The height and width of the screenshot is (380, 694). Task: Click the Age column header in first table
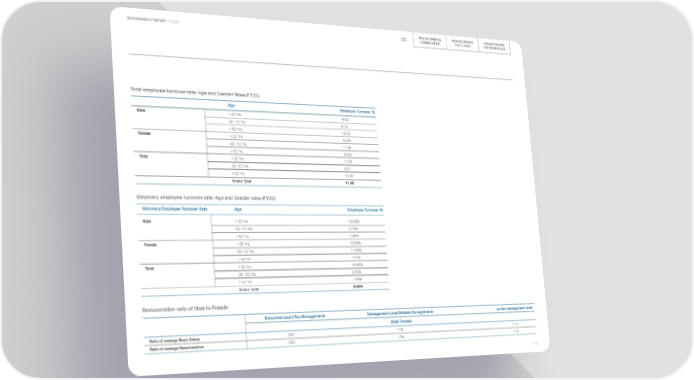231,106
